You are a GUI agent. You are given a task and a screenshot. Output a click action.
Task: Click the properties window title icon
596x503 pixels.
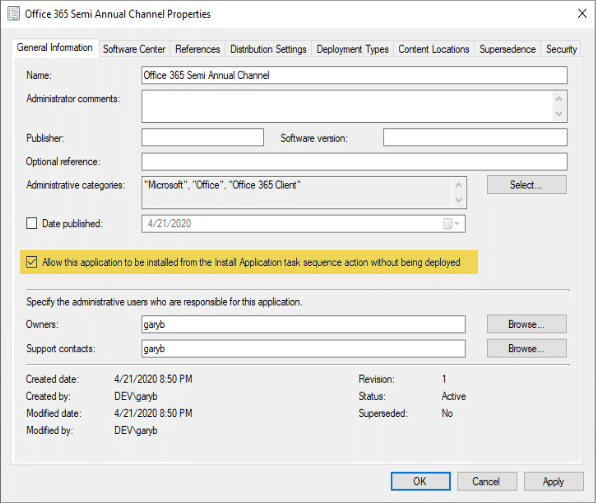tap(14, 14)
